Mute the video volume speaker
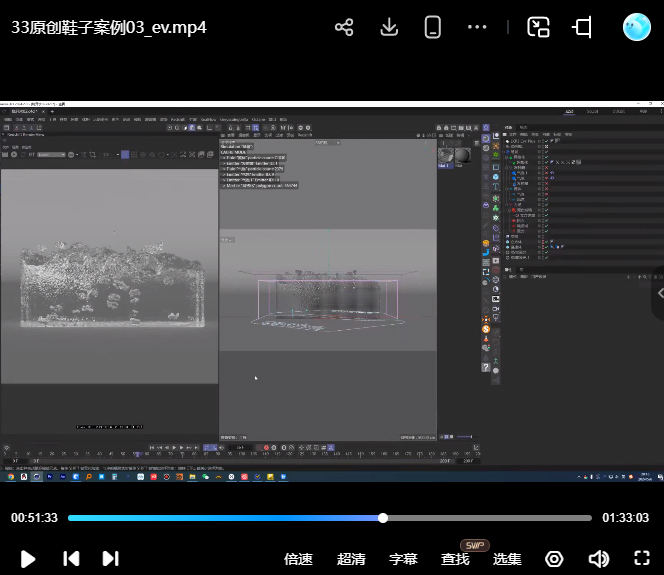 pyautogui.click(x=598, y=558)
